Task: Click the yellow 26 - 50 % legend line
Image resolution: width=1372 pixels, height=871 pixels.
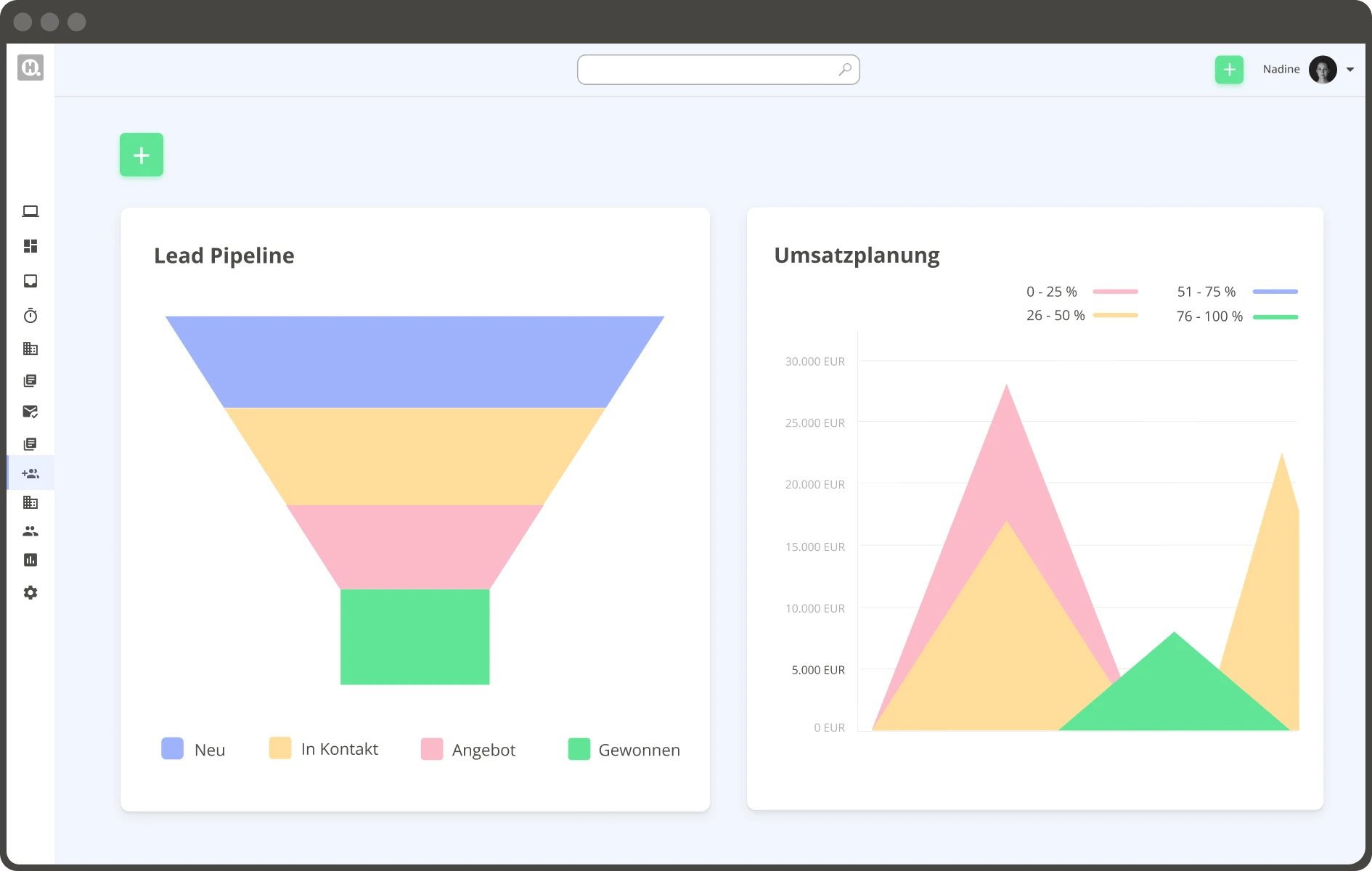Action: pos(1116,316)
